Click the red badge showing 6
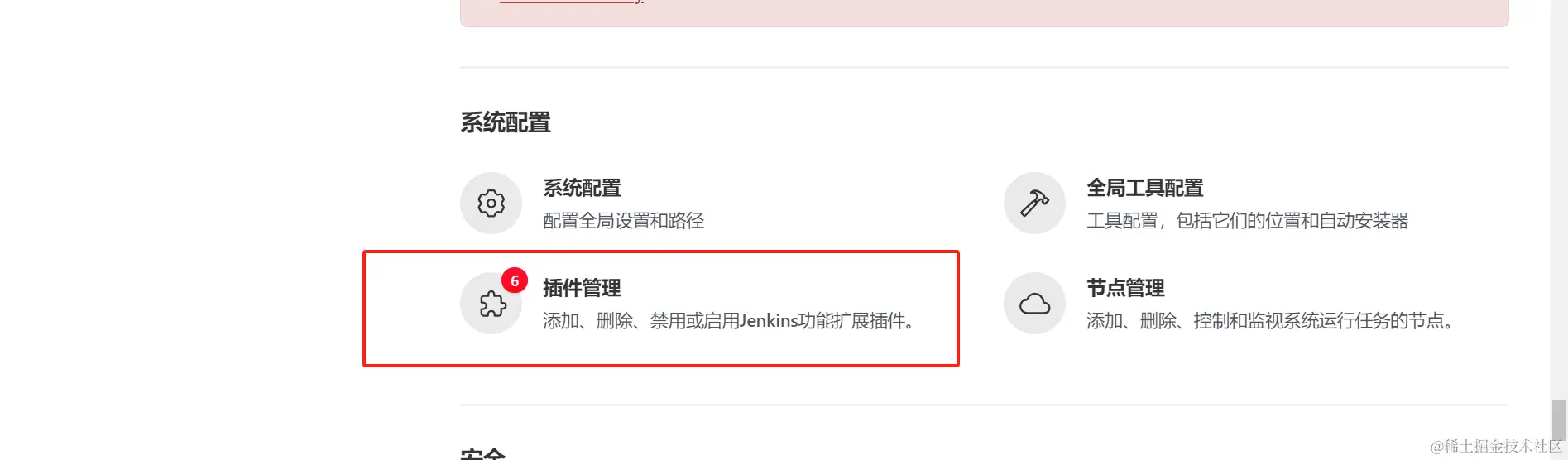Viewport: 1568px width, 460px height. pos(515,280)
